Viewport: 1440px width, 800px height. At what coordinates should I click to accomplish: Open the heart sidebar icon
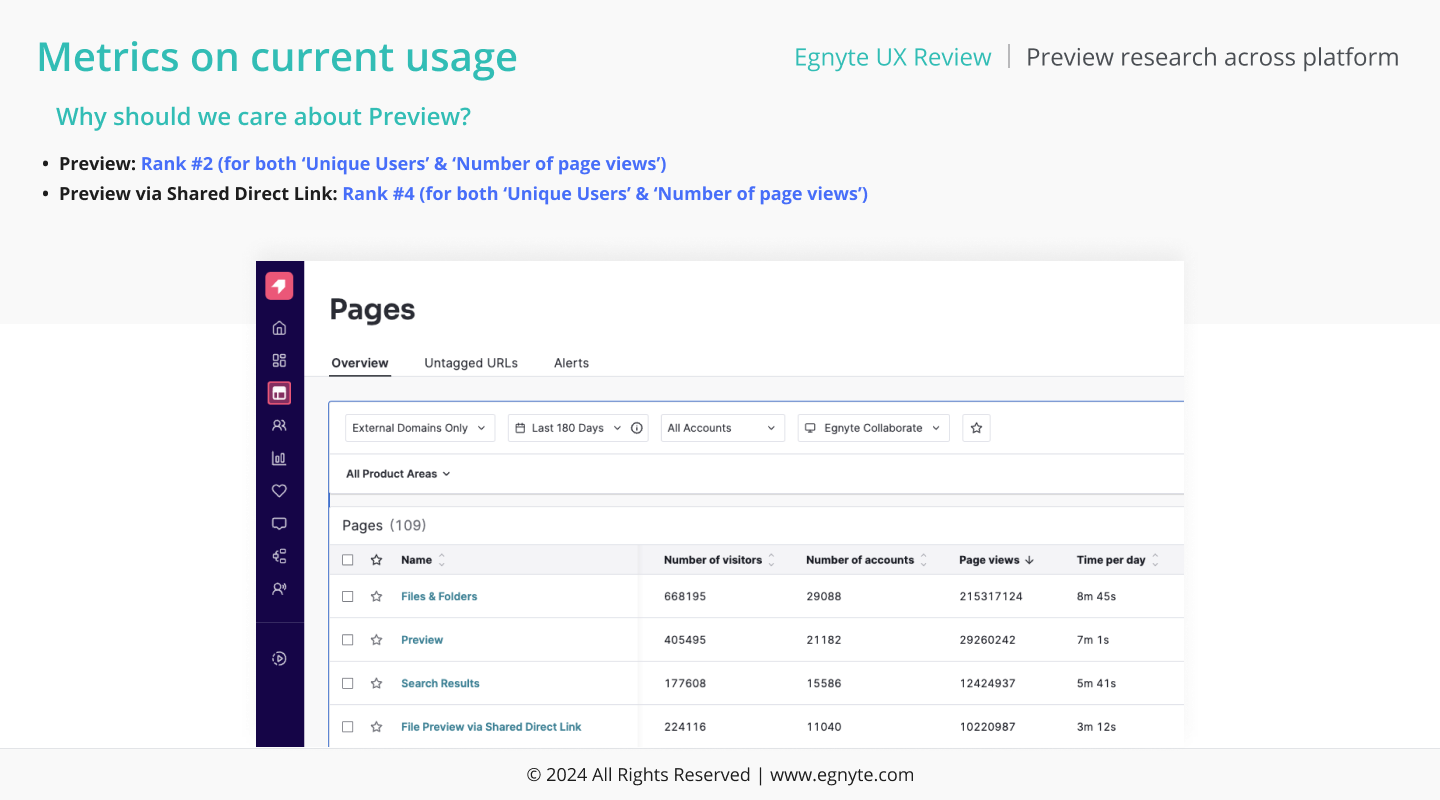click(x=279, y=491)
